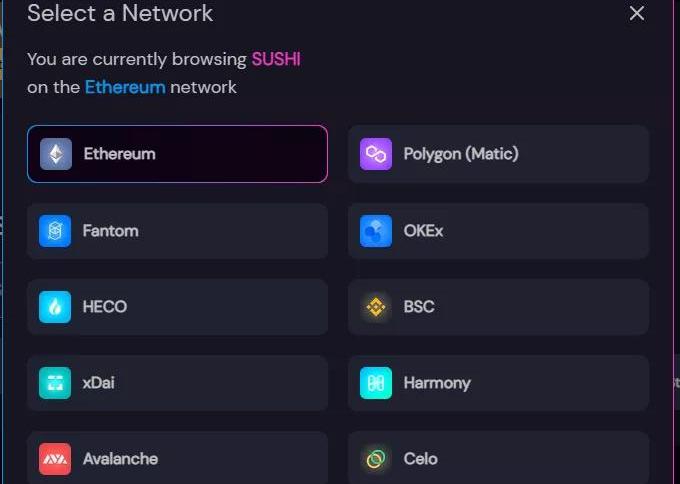Click the Ethereum diamond logo icon
The image size is (680, 484).
pyautogui.click(x=56, y=154)
